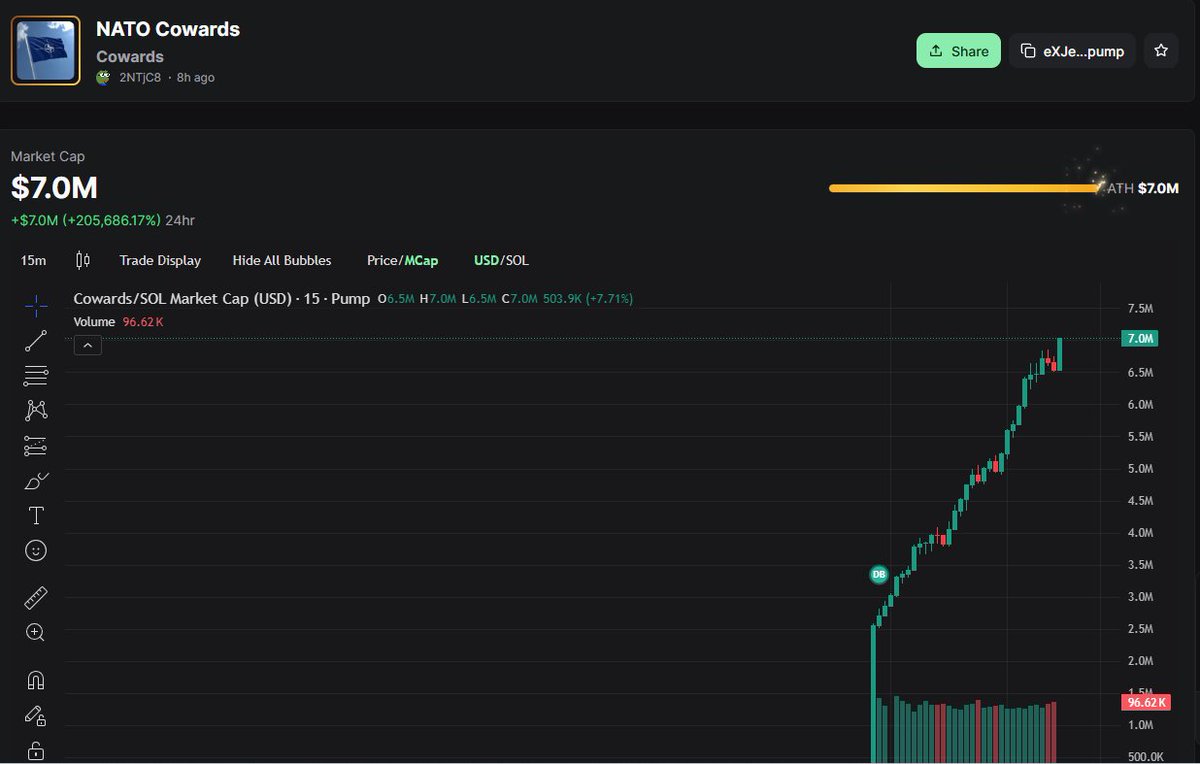Image resolution: width=1200 pixels, height=764 pixels.
Task: Copy the eXJe...pump contract address
Action: pyautogui.click(x=1072, y=51)
